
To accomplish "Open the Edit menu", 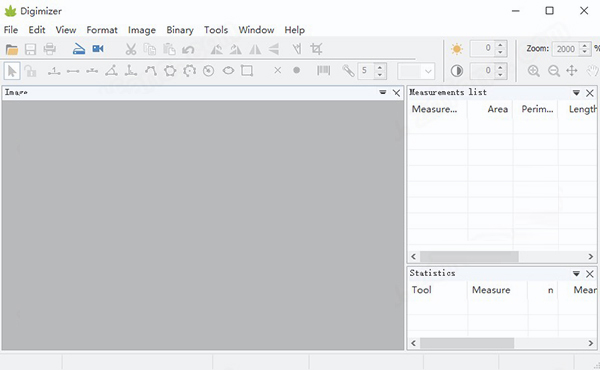I will [37, 30].
